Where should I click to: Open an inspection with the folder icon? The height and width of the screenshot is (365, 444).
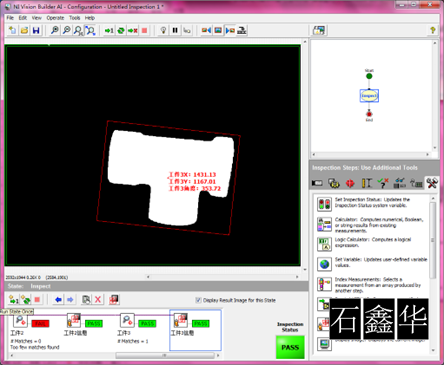coord(24,30)
